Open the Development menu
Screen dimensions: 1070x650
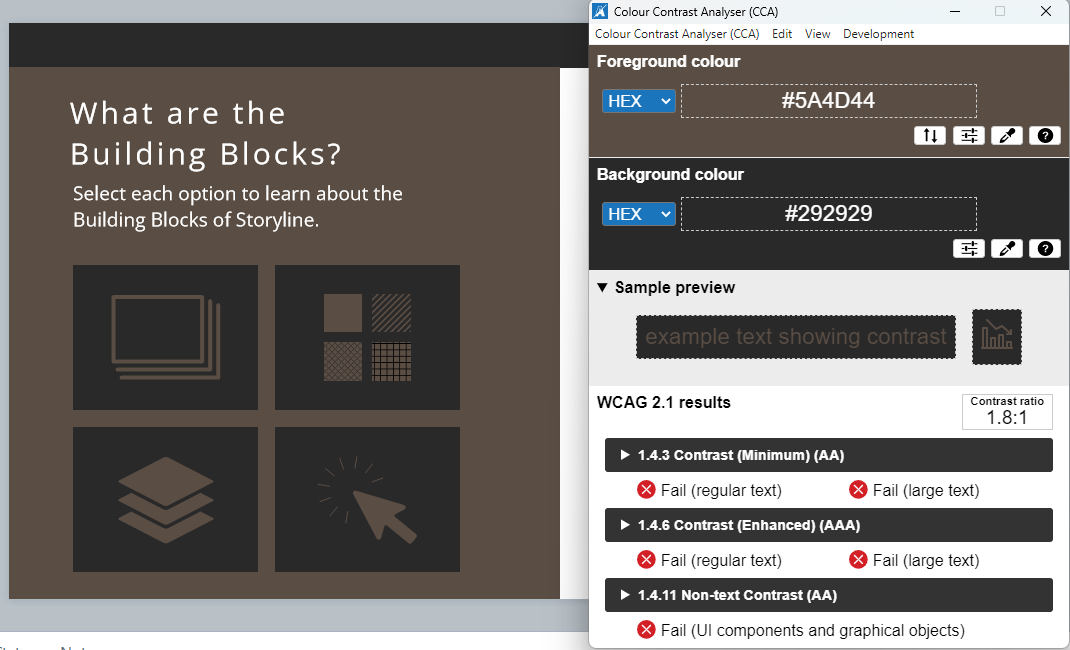(x=878, y=33)
